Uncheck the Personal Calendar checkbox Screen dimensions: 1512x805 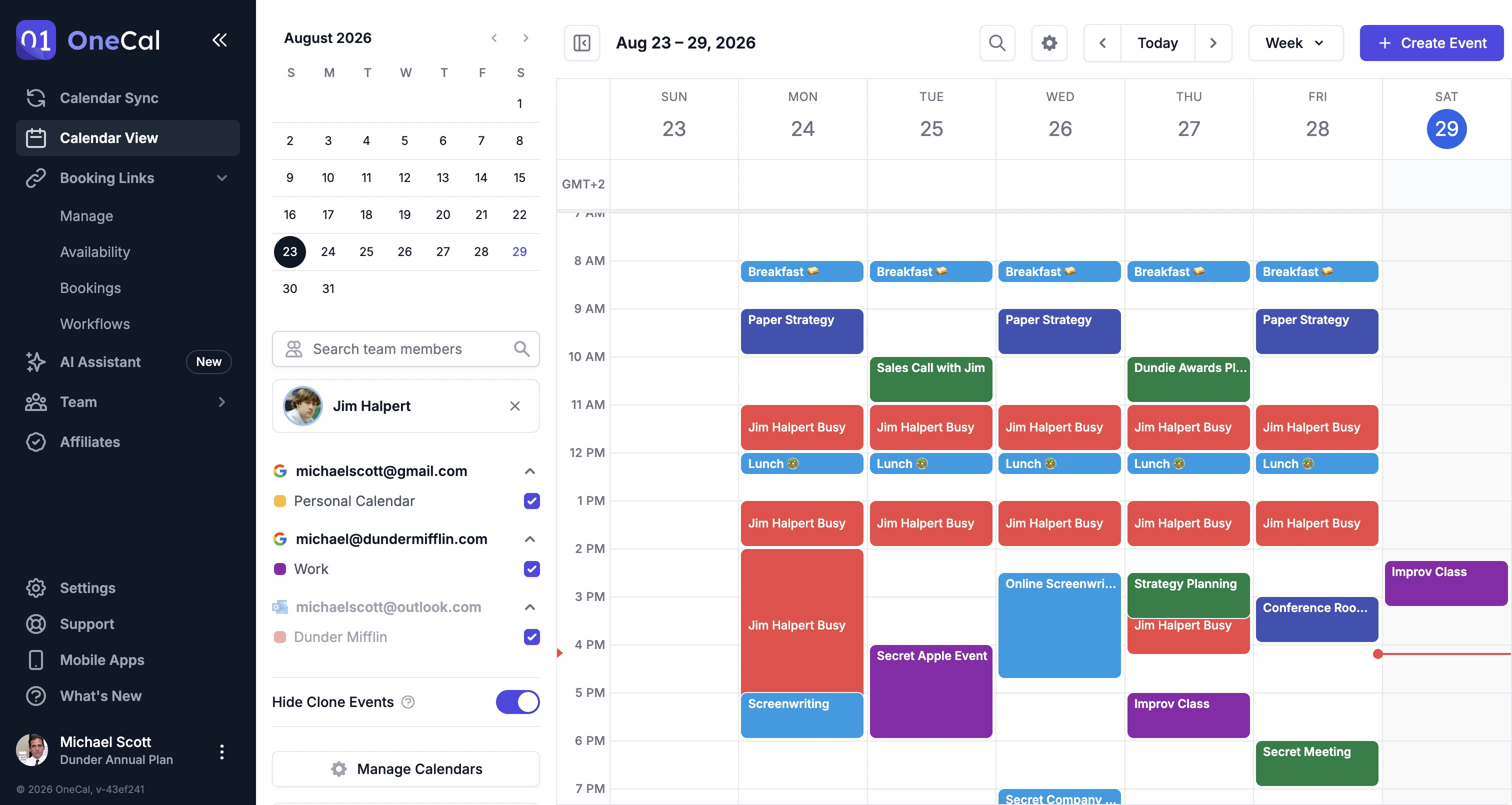coord(532,501)
